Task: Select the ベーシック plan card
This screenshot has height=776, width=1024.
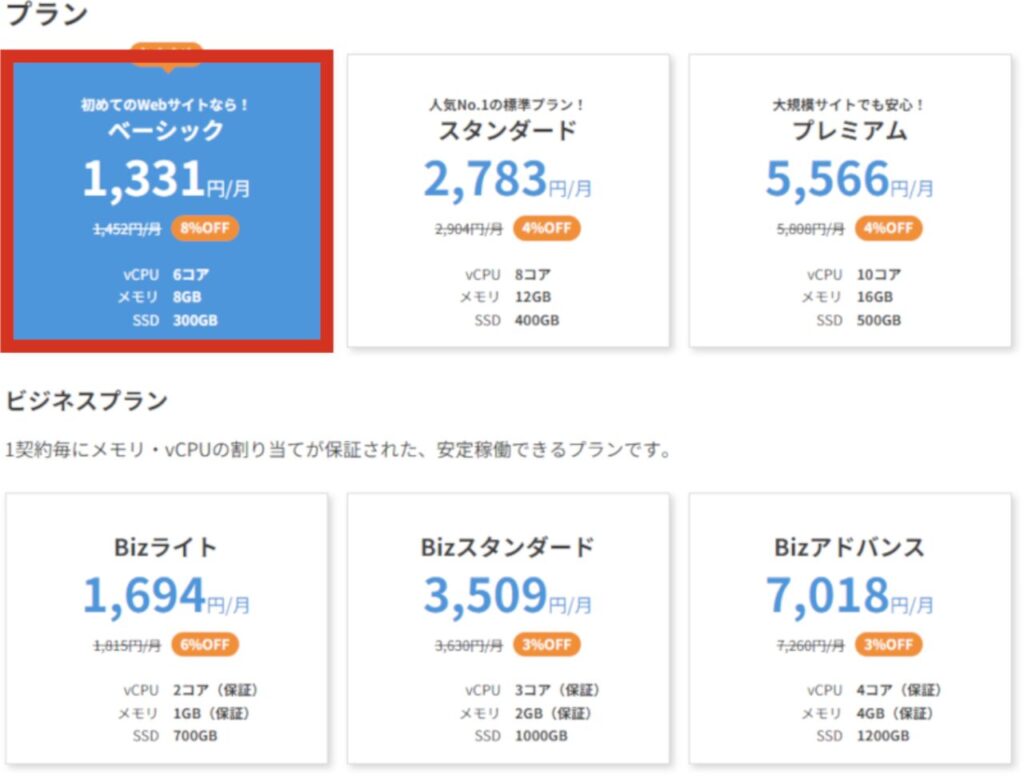Action: click(168, 200)
